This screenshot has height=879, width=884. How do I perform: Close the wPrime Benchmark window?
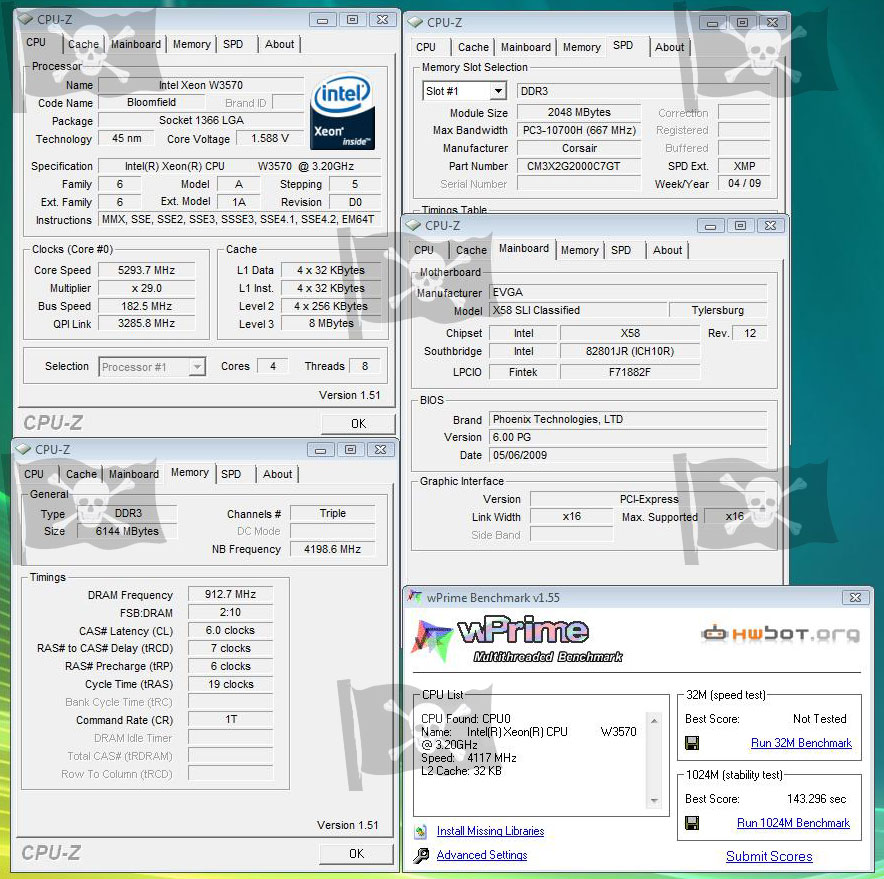tap(855, 598)
